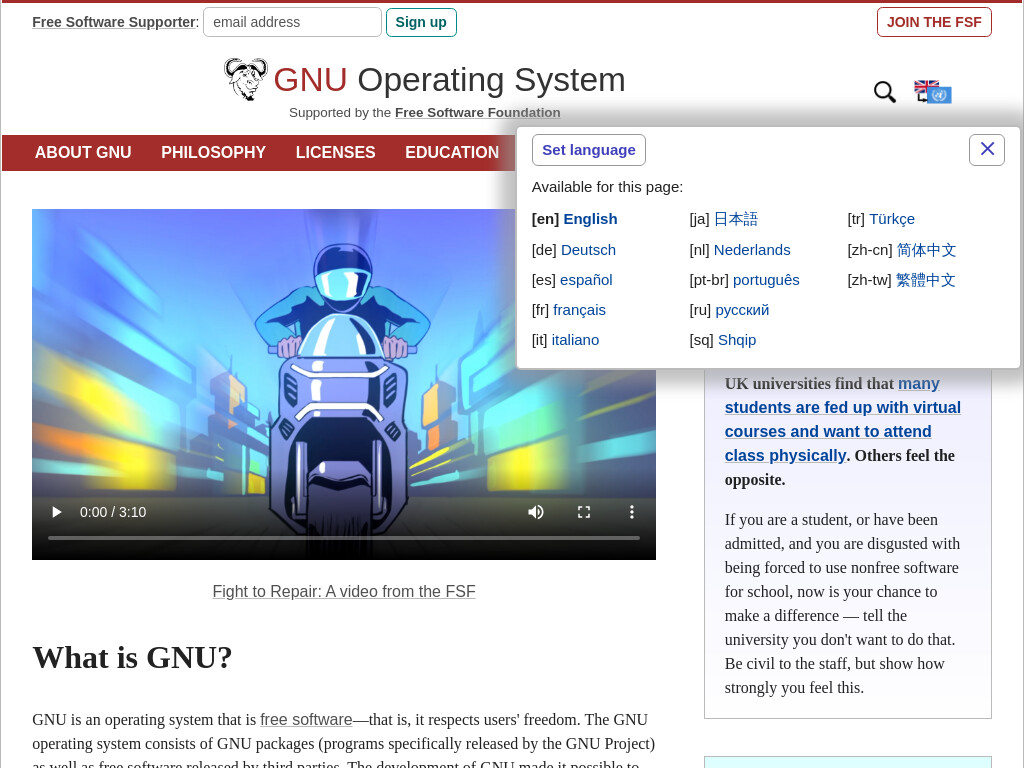The width and height of the screenshot is (1024, 768).
Task: Click the GNU head logo
Action: click(246, 79)
